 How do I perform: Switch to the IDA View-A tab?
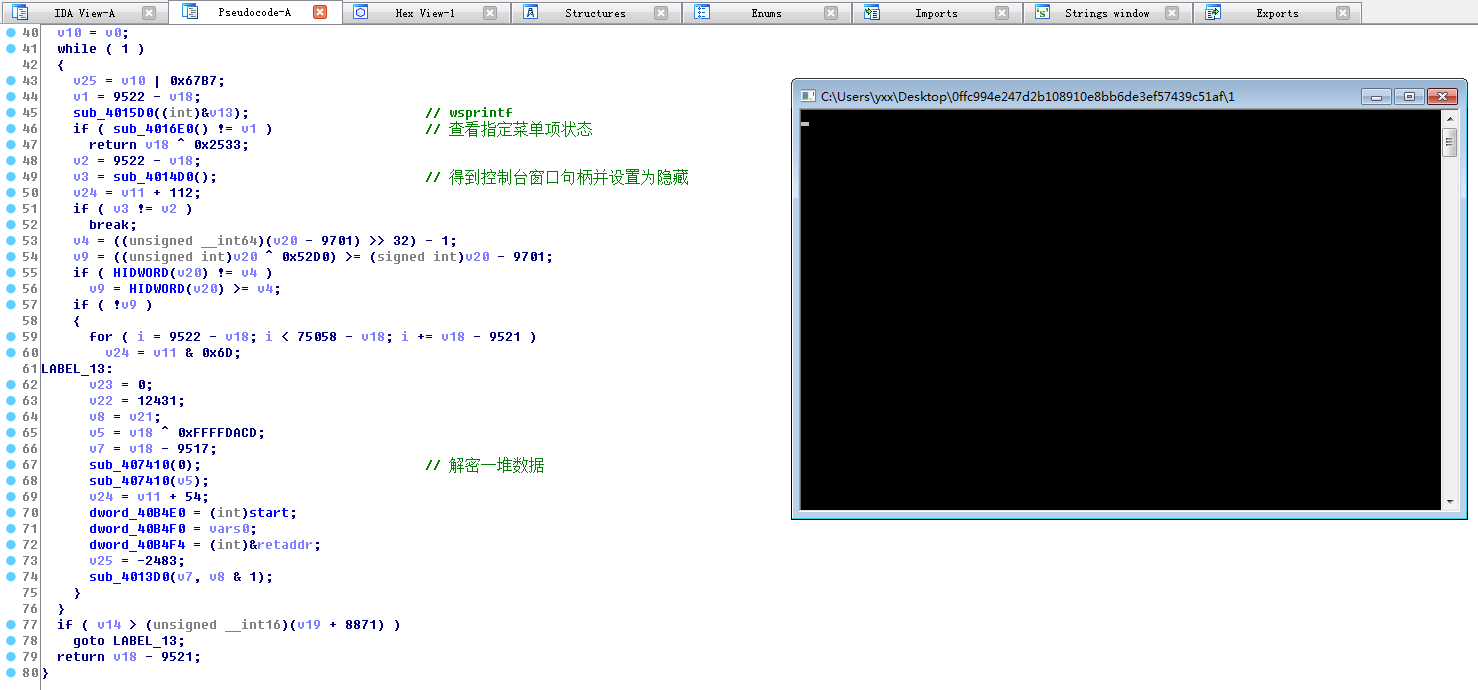[84, 13]
